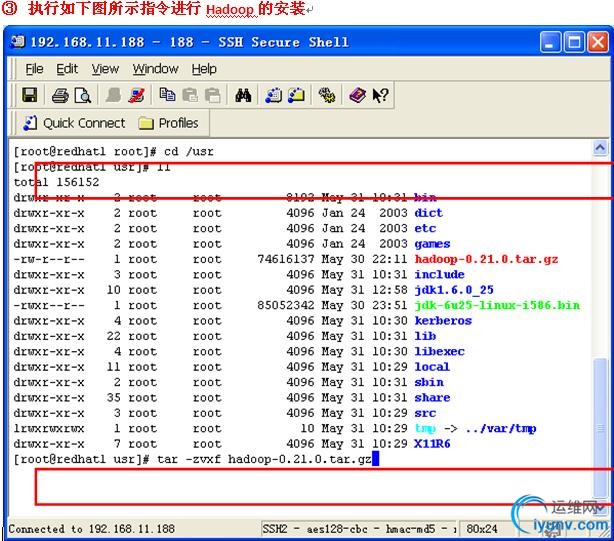This screenshot has width=614, height=541.
Task: Click the etc directory name
Action: (425, 228)
